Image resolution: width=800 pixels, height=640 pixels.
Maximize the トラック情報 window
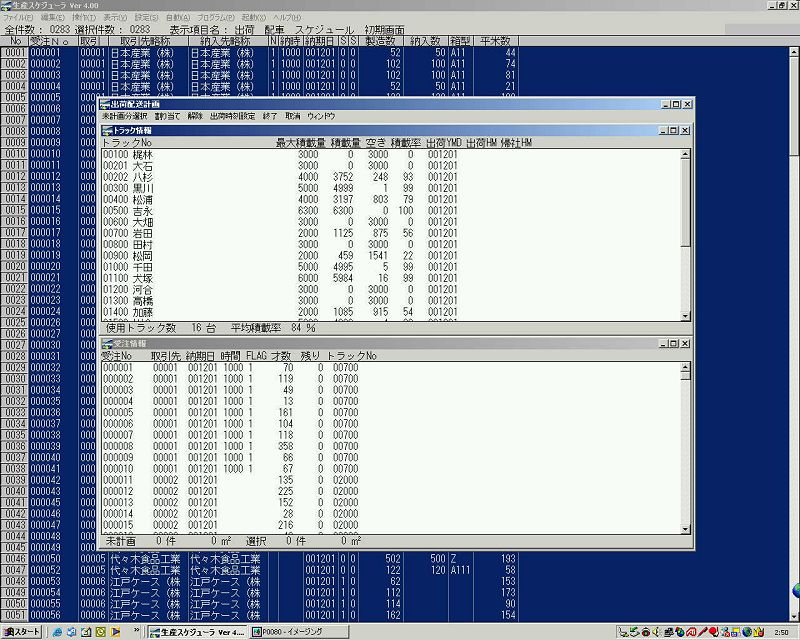[673, 131]
